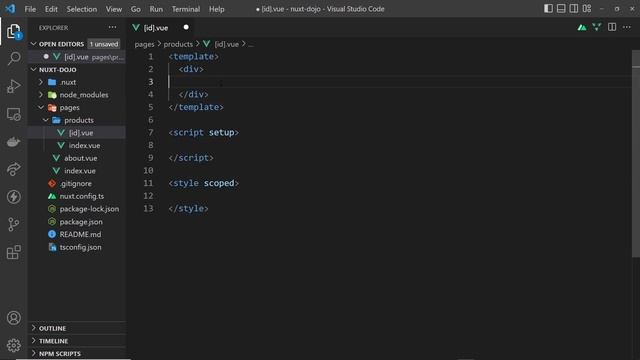The image size is (640, 360).
Task: Open the Selection menu
Action: click(82, 9)
